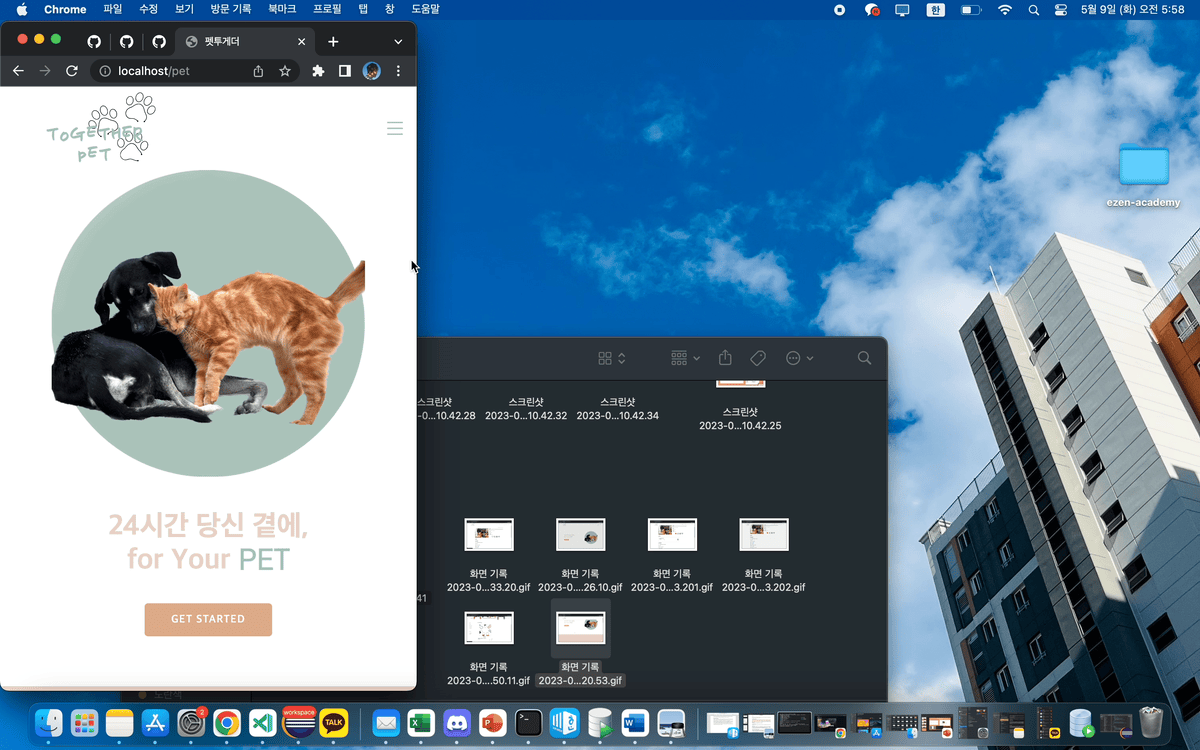Image resolution: width=1200 pixels, height=750 pixels.
Task: Open the 방문 기록 menu
Action: pyautogui.click(x=231, y=9)
